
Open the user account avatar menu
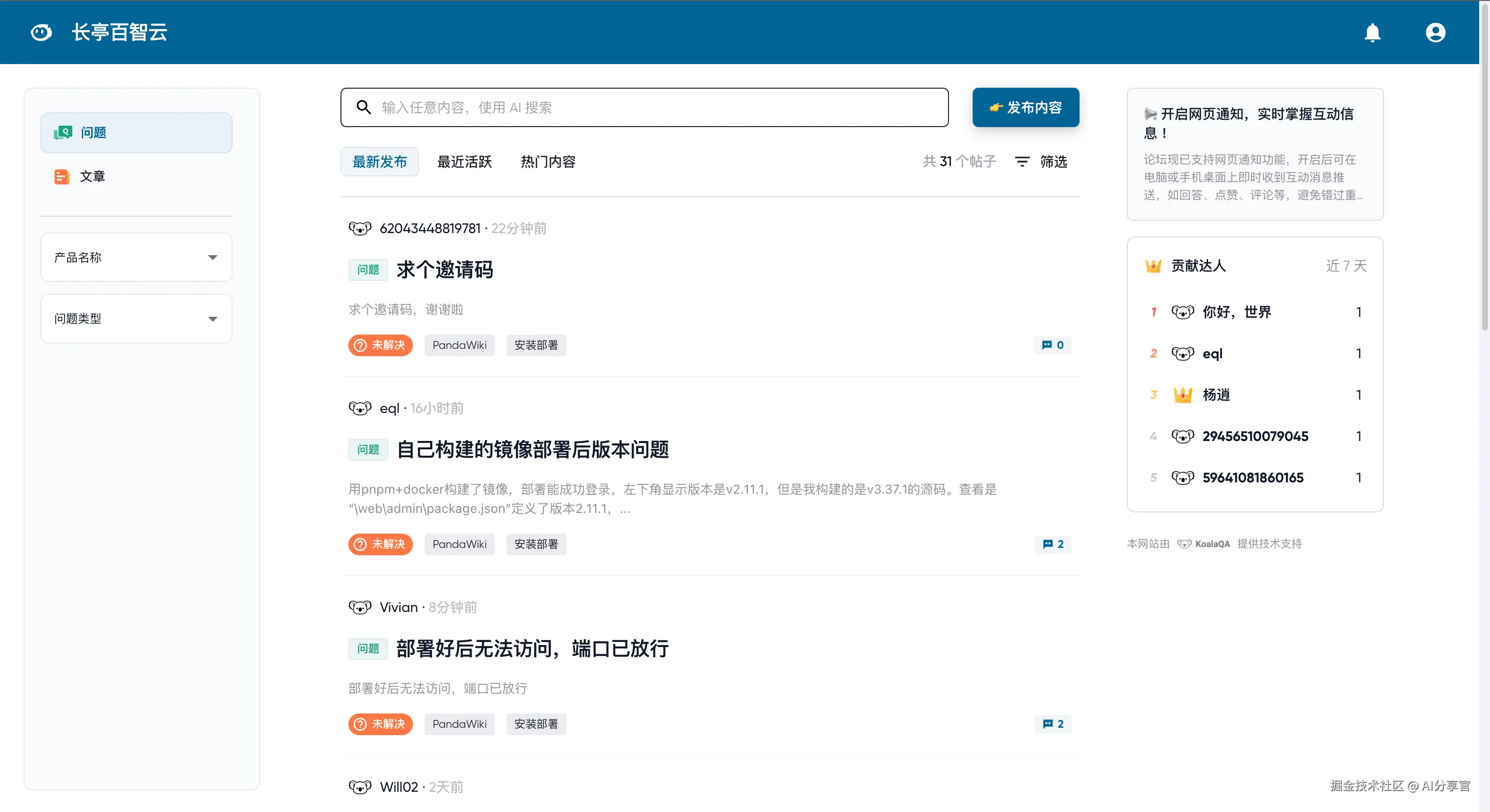tap(1436, 33)
